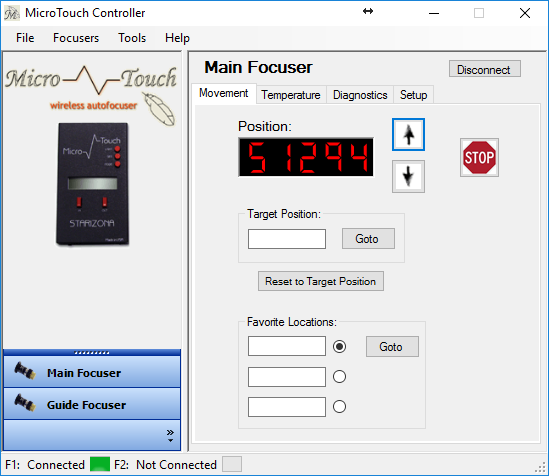Screen dimensions: 549x476
Task: Select Guide Focuser in the sidebar
Action: [x=92, y=404]
